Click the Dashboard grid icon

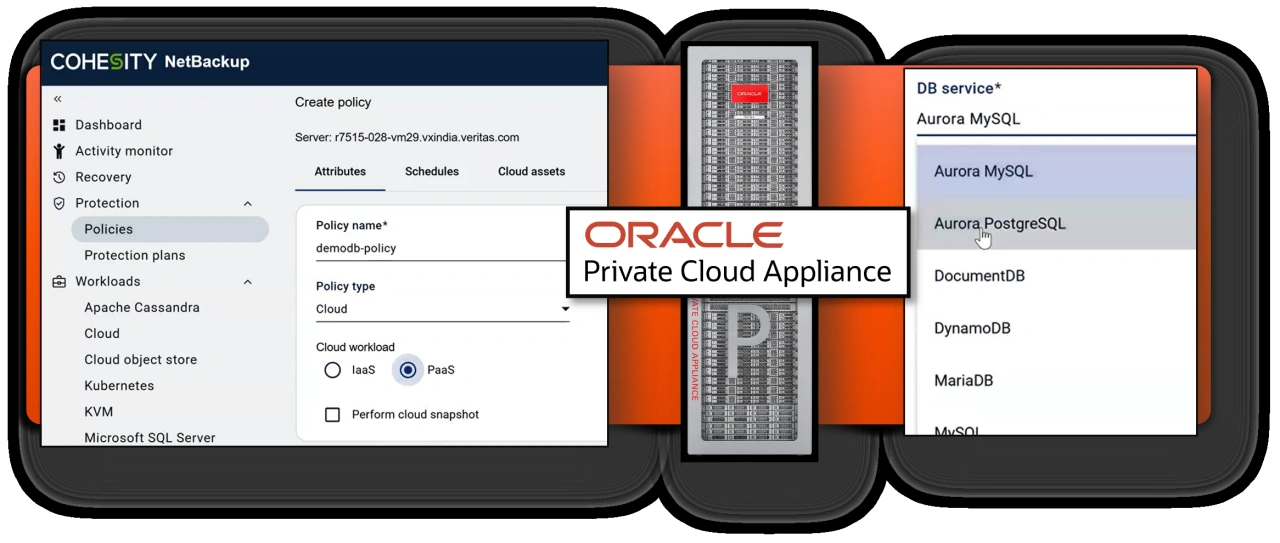tap(59, 125)
